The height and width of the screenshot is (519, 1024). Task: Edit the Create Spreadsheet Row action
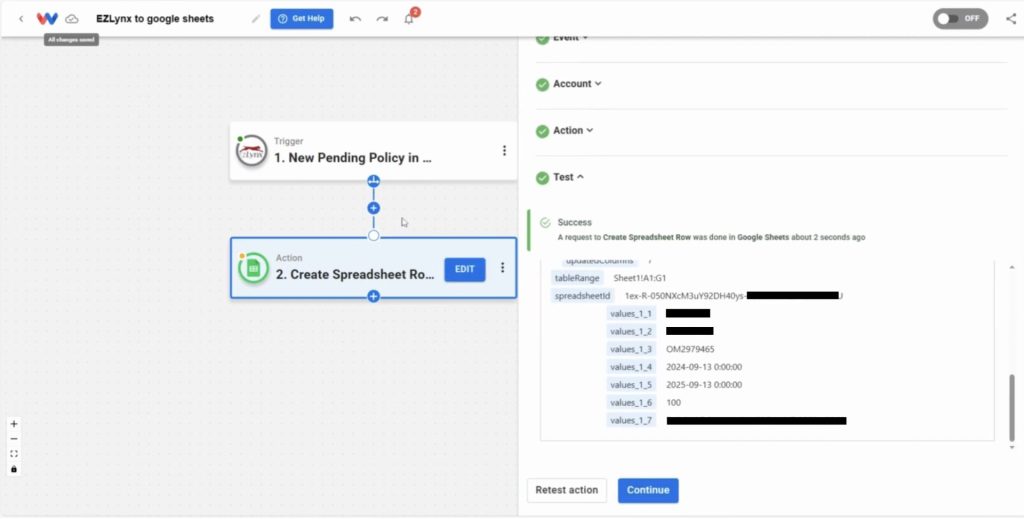(x=465, y=270)
